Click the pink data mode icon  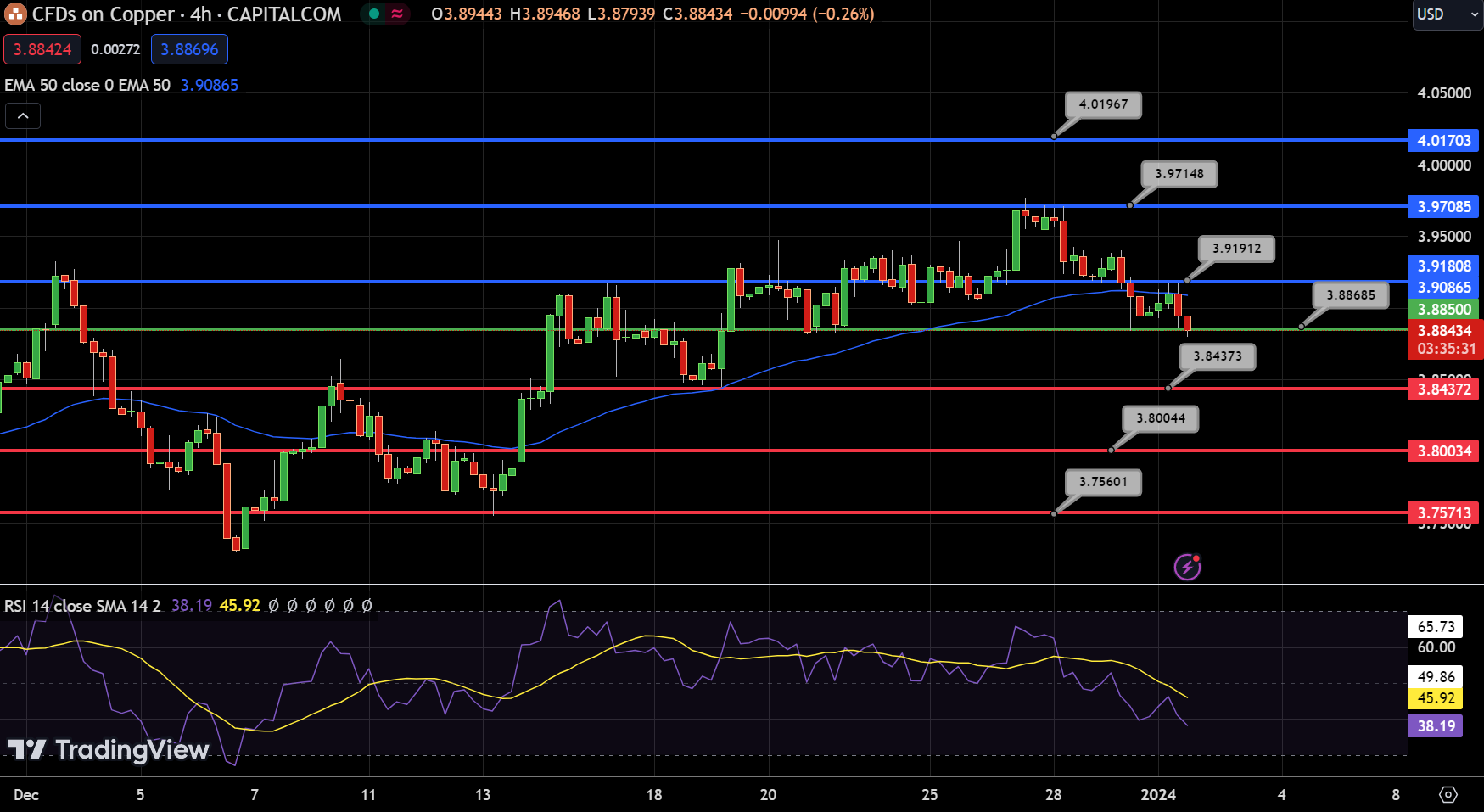pos(397,14)
